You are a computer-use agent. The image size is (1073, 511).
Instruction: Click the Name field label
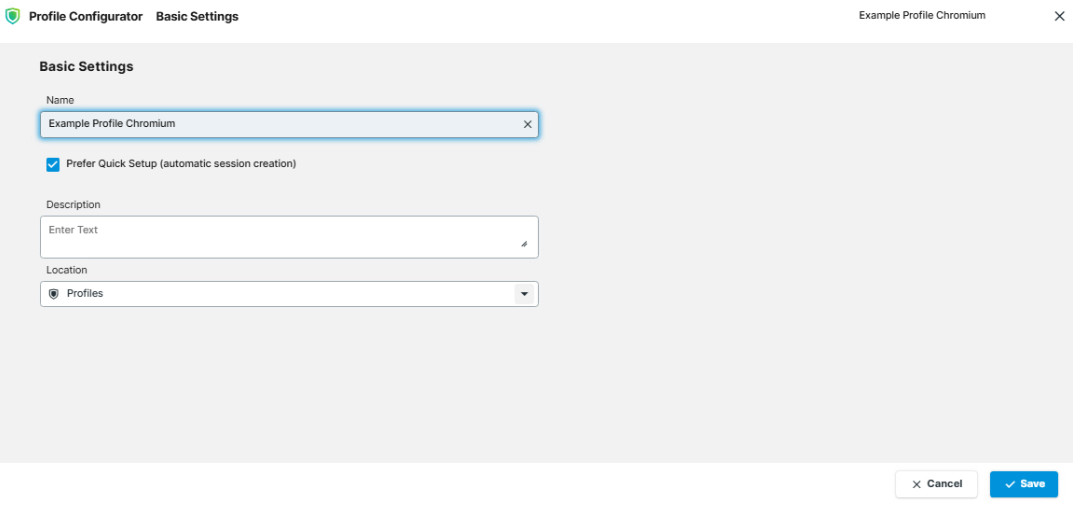pos(60,100)
